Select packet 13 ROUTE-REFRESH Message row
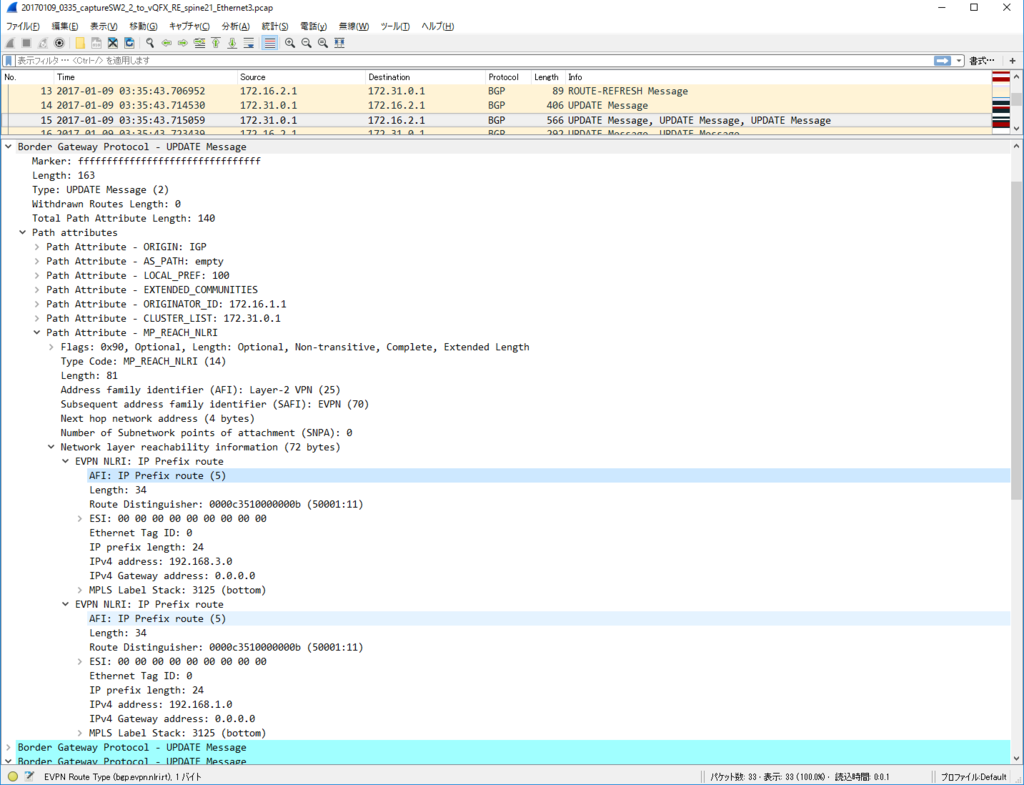The image size is (1024, 785). 496,91
